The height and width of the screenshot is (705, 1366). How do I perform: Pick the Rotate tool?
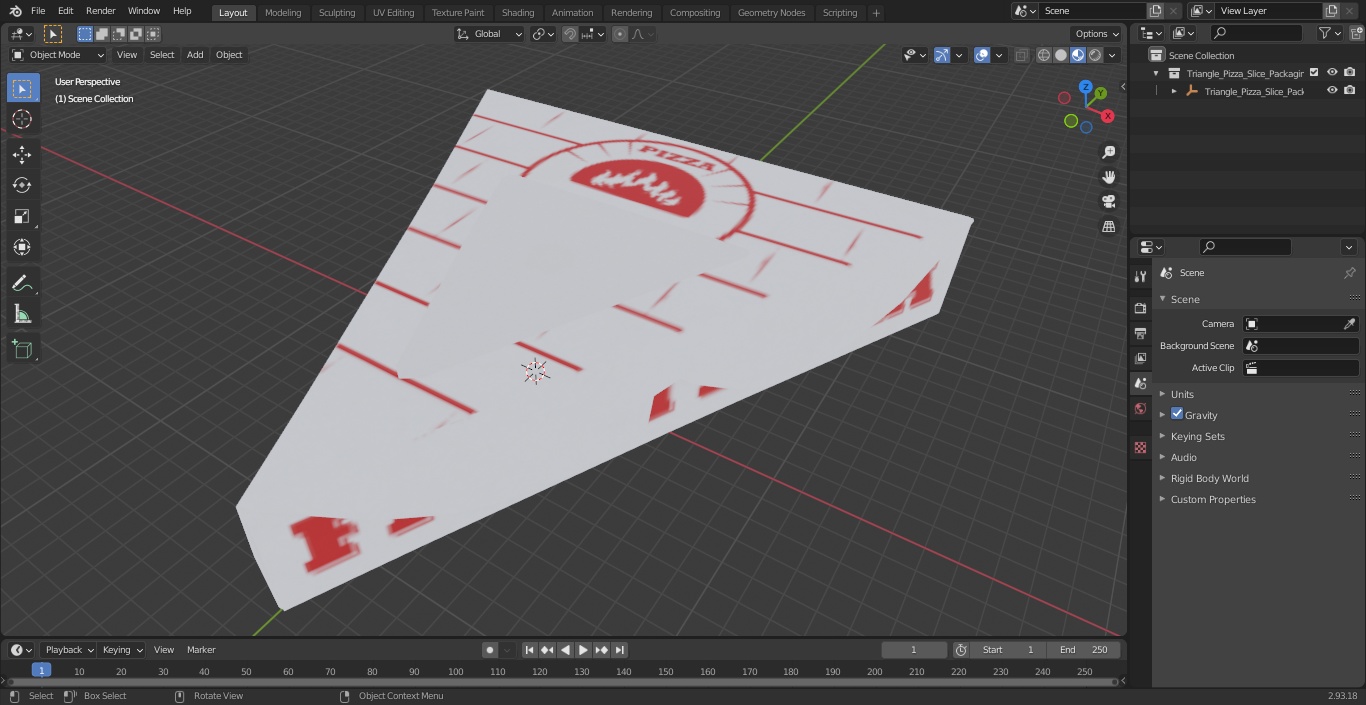(x=22, y=185)
